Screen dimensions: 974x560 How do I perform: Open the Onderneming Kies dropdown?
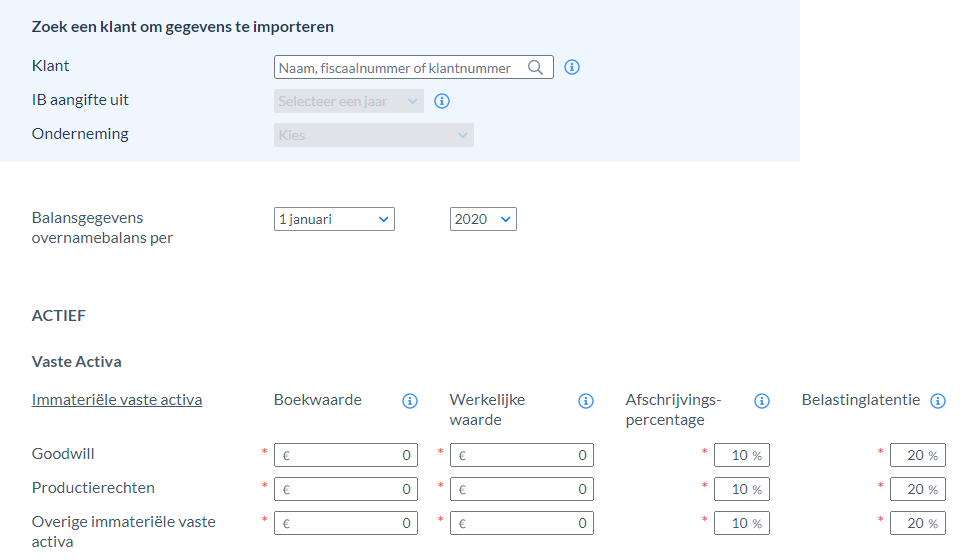(373, 135)
